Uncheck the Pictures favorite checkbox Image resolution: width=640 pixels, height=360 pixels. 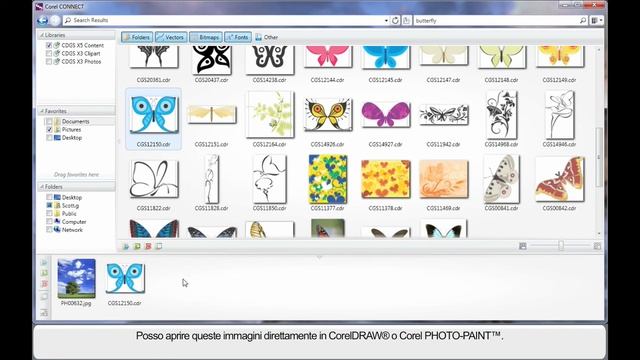click(49, 129)
